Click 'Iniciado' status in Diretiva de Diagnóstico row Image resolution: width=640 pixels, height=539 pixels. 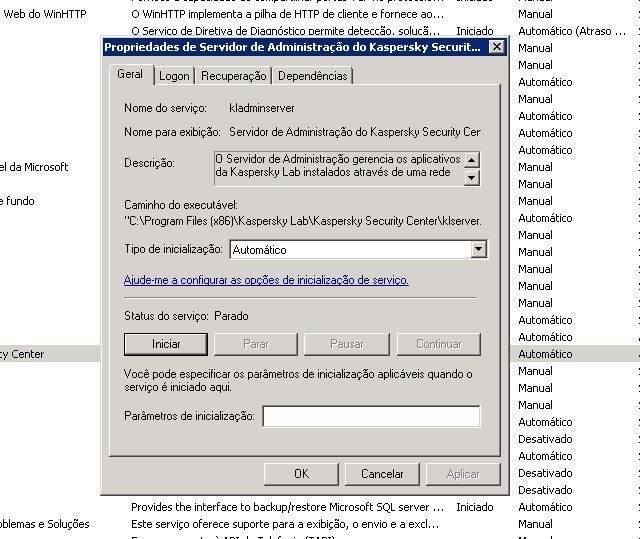[475, 31]
